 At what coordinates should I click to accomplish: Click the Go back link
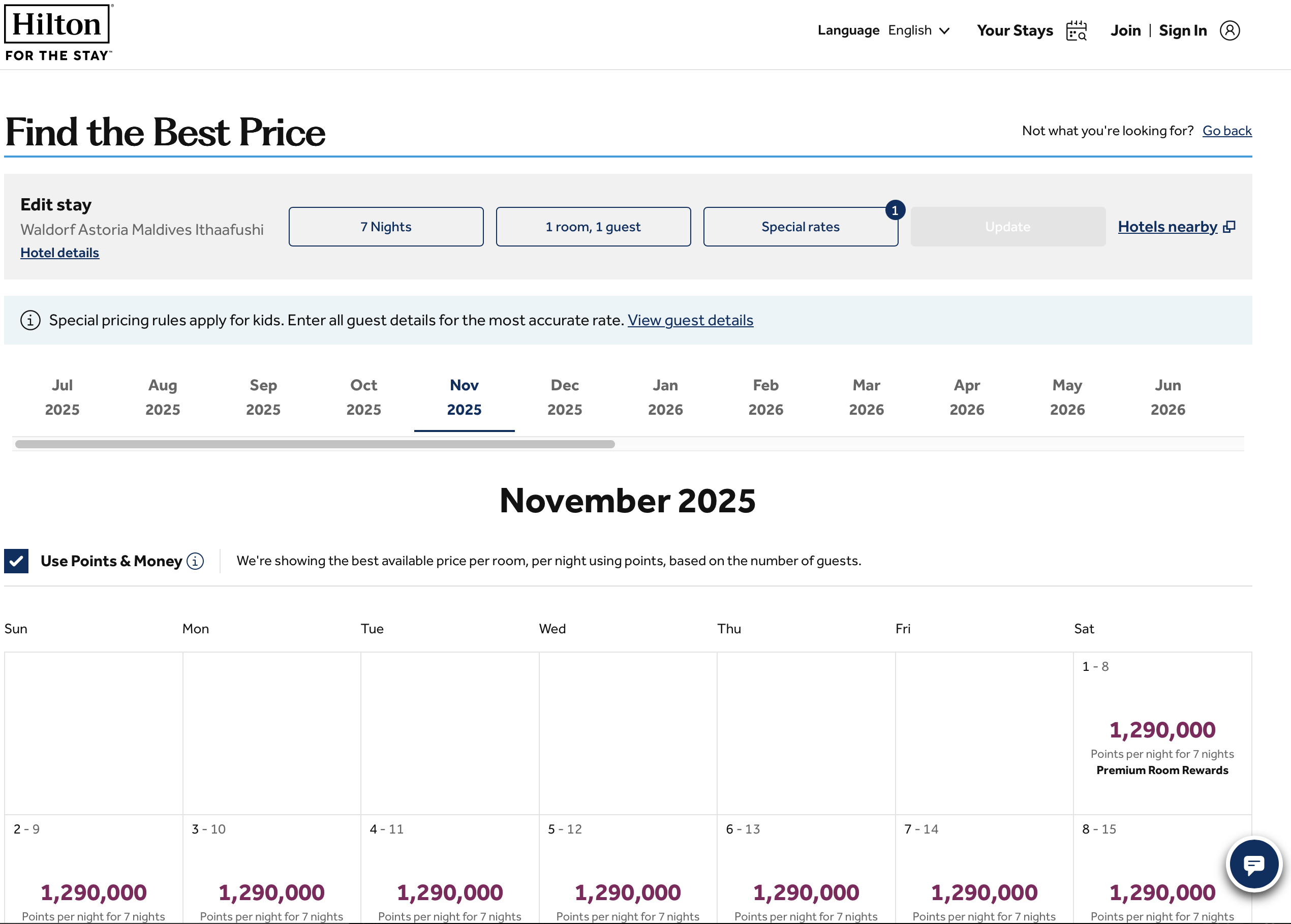click(x=1227, y=131)
